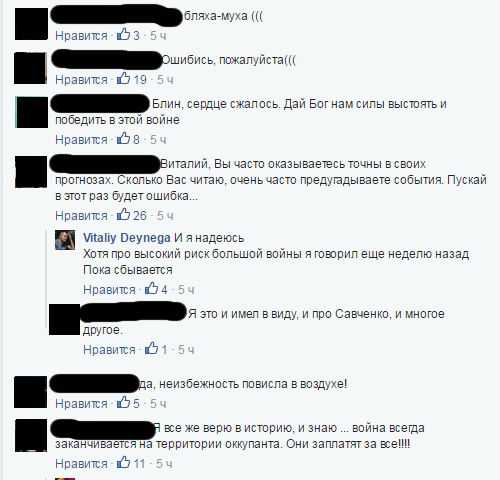This screenshot has width=500, height=480.
Task: Open likes list showing 8 likes
Action: [x=128, y=138]
